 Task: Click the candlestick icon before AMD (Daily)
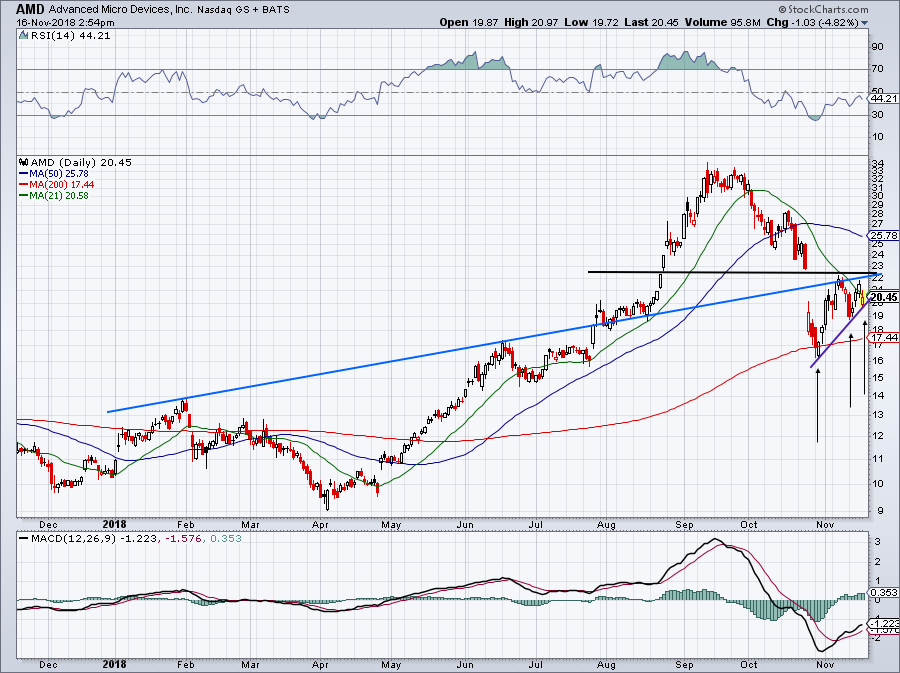[x=24, y=162]
